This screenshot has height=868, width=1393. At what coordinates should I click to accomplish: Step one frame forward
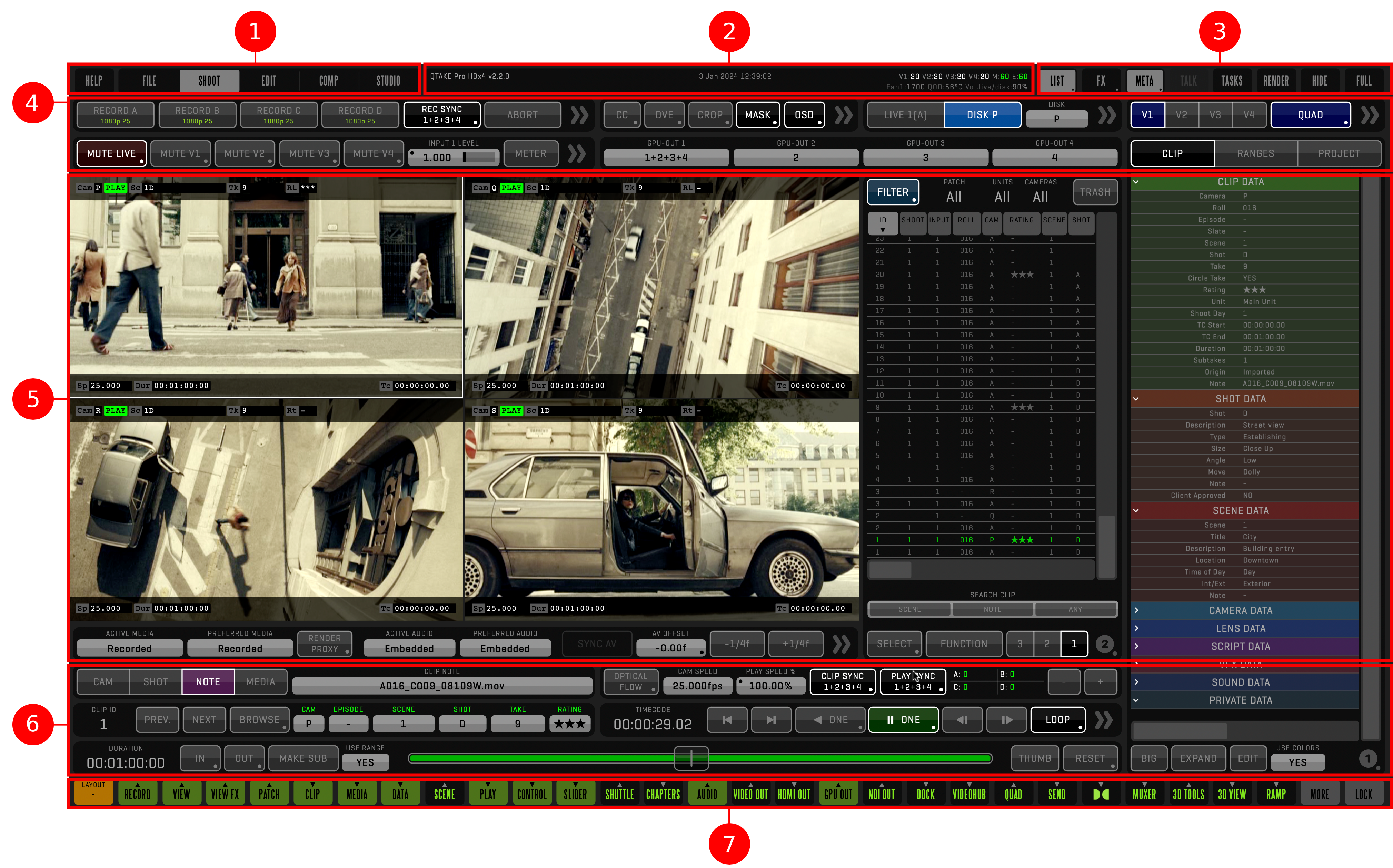point(1007,720)
